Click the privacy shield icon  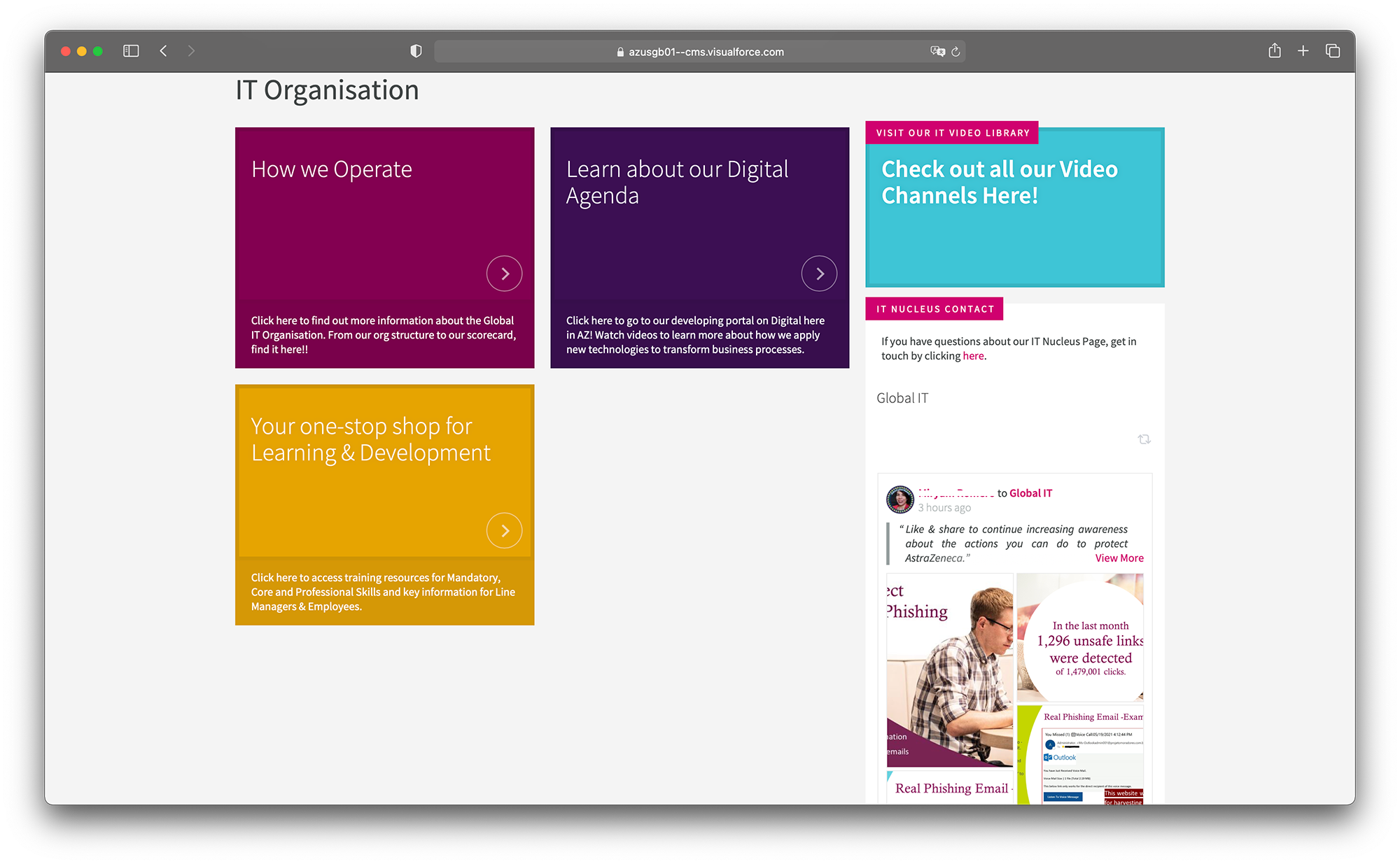[416, 51]
